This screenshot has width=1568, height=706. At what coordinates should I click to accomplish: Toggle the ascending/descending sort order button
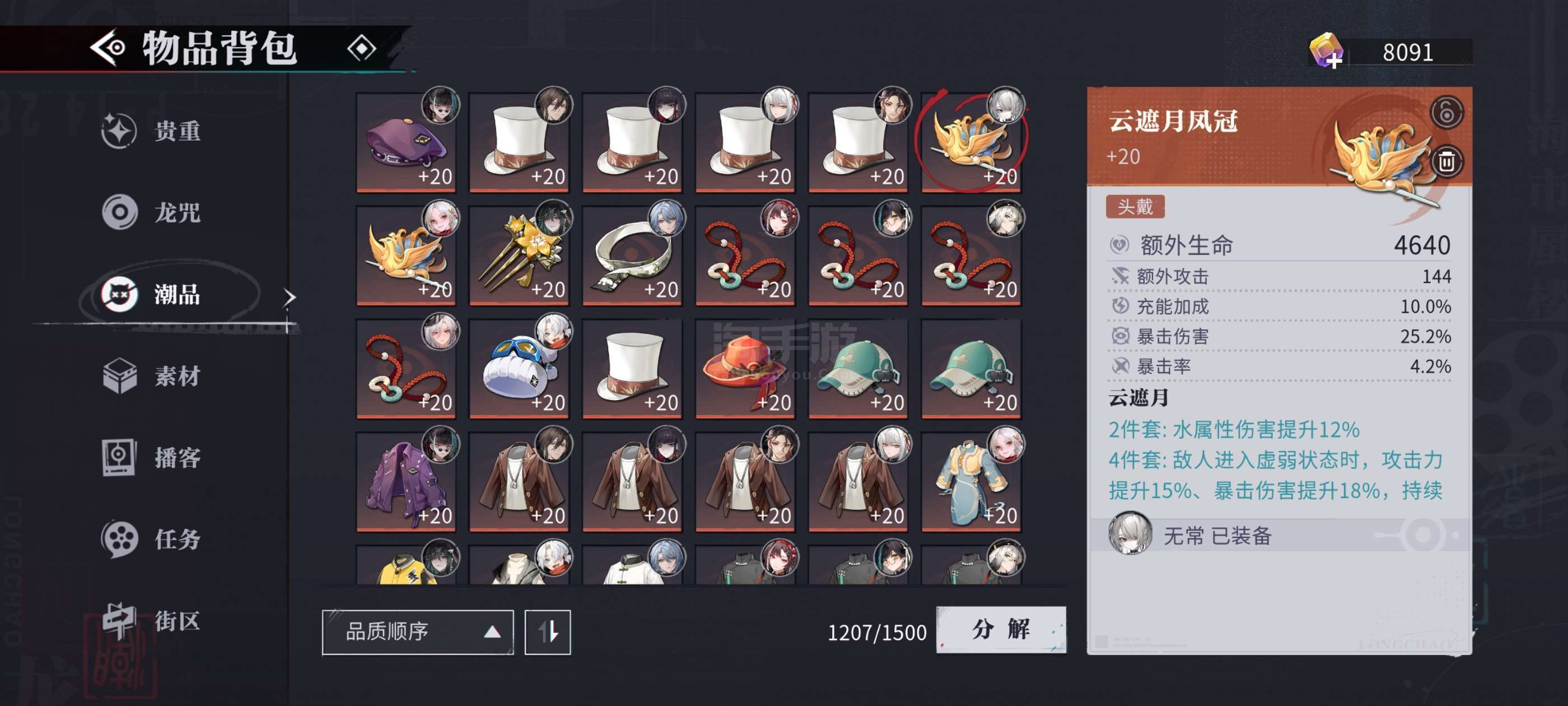tap(548, 631)
